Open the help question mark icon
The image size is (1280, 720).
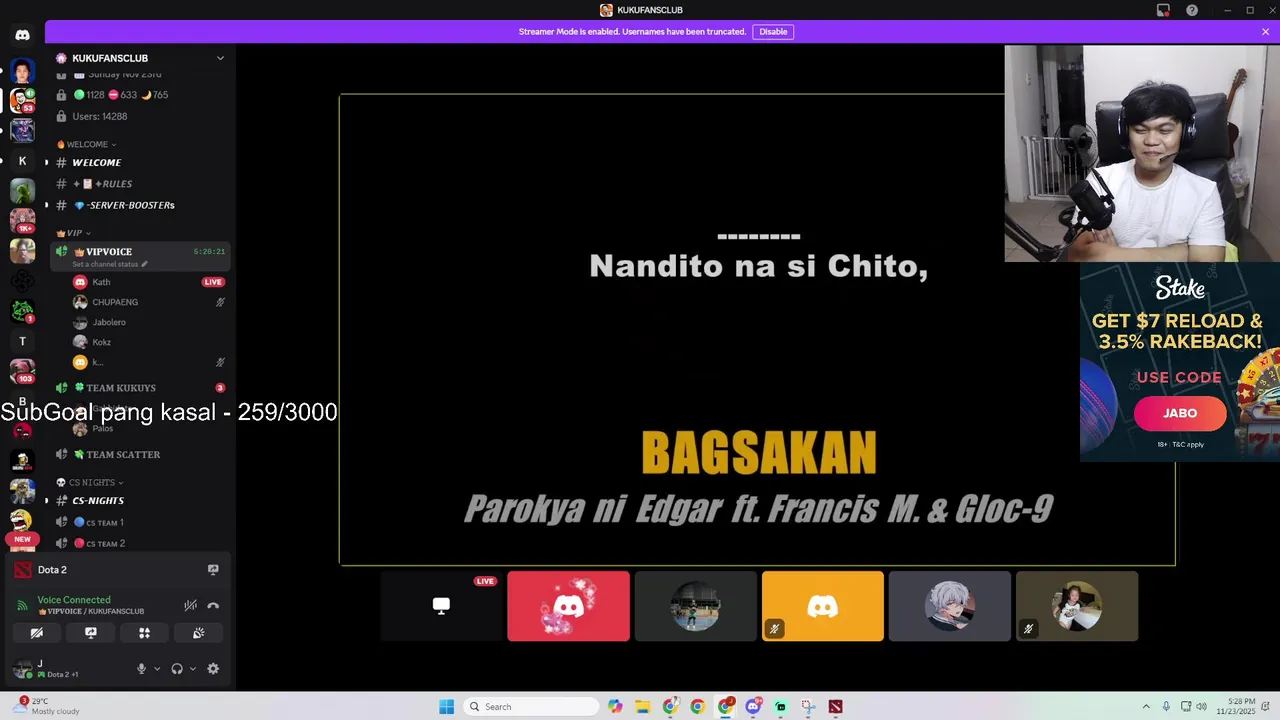tap(1192, 10)
